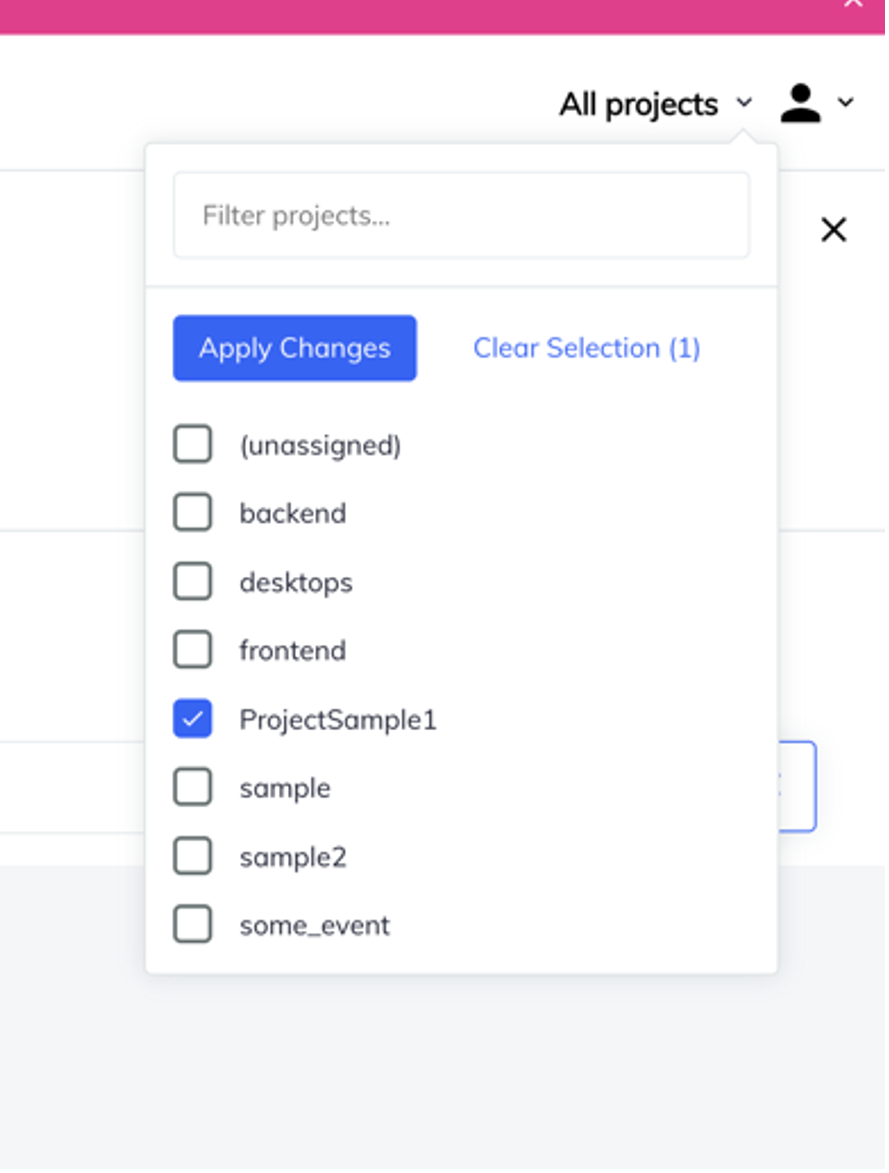This screenshot has width=889, height=1173.
Task: Close the filter panel via the X icon
Action: [x=834, y=230]
